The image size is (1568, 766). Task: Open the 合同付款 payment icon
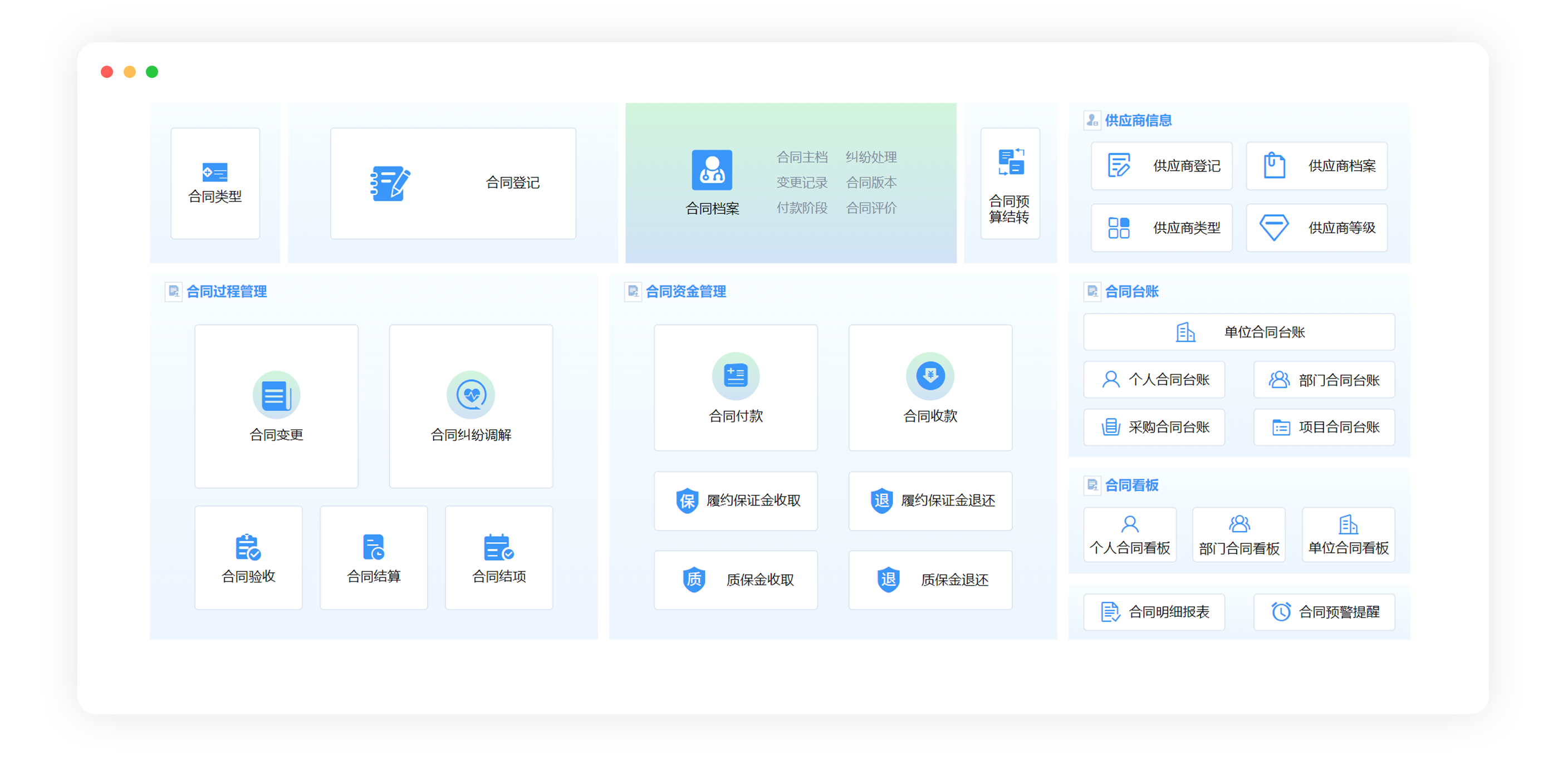pyautogui.click(x=736, y=376)
